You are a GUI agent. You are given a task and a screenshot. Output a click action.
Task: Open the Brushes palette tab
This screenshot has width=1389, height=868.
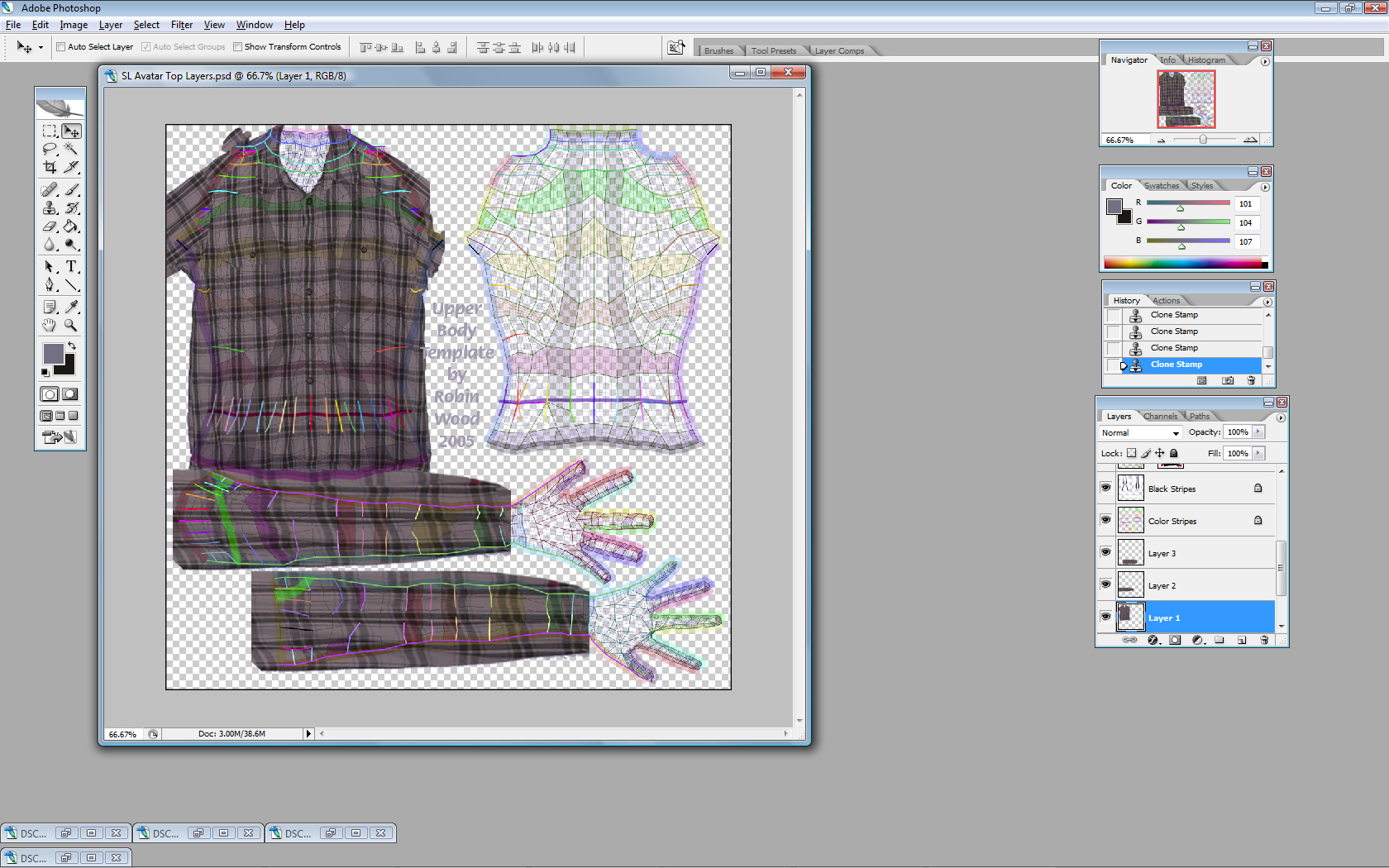coord(718,51)
